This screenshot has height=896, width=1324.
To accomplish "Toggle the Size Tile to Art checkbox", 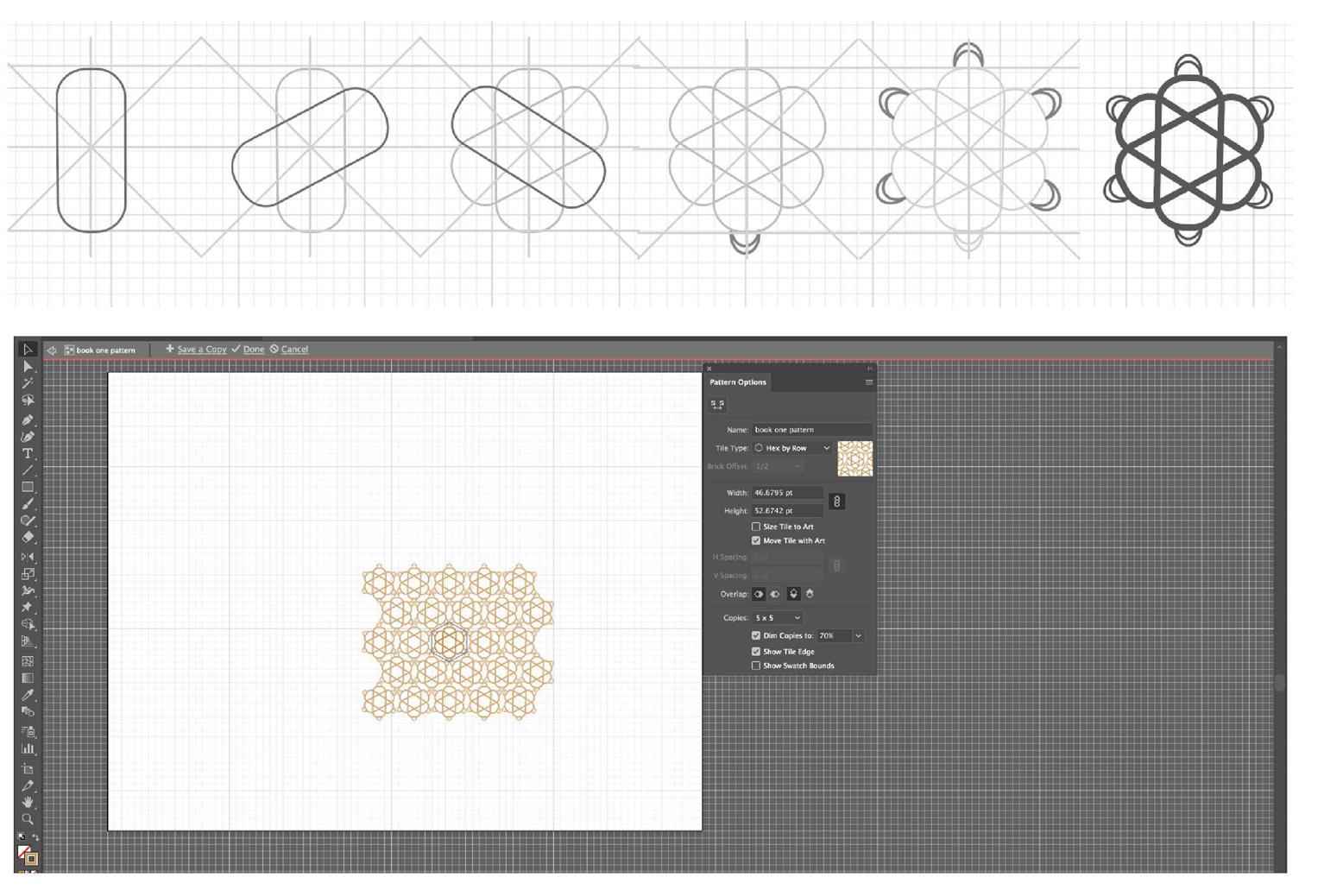I will [756, 527].
